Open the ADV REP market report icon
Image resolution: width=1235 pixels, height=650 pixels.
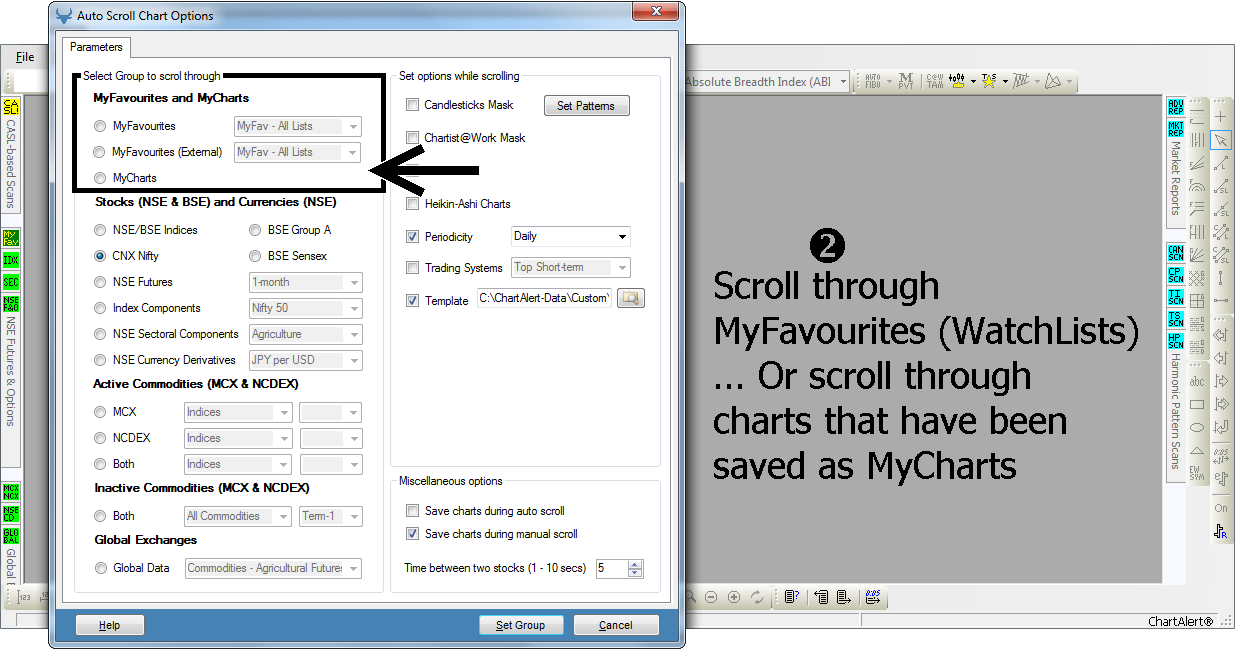point(1176,107)
